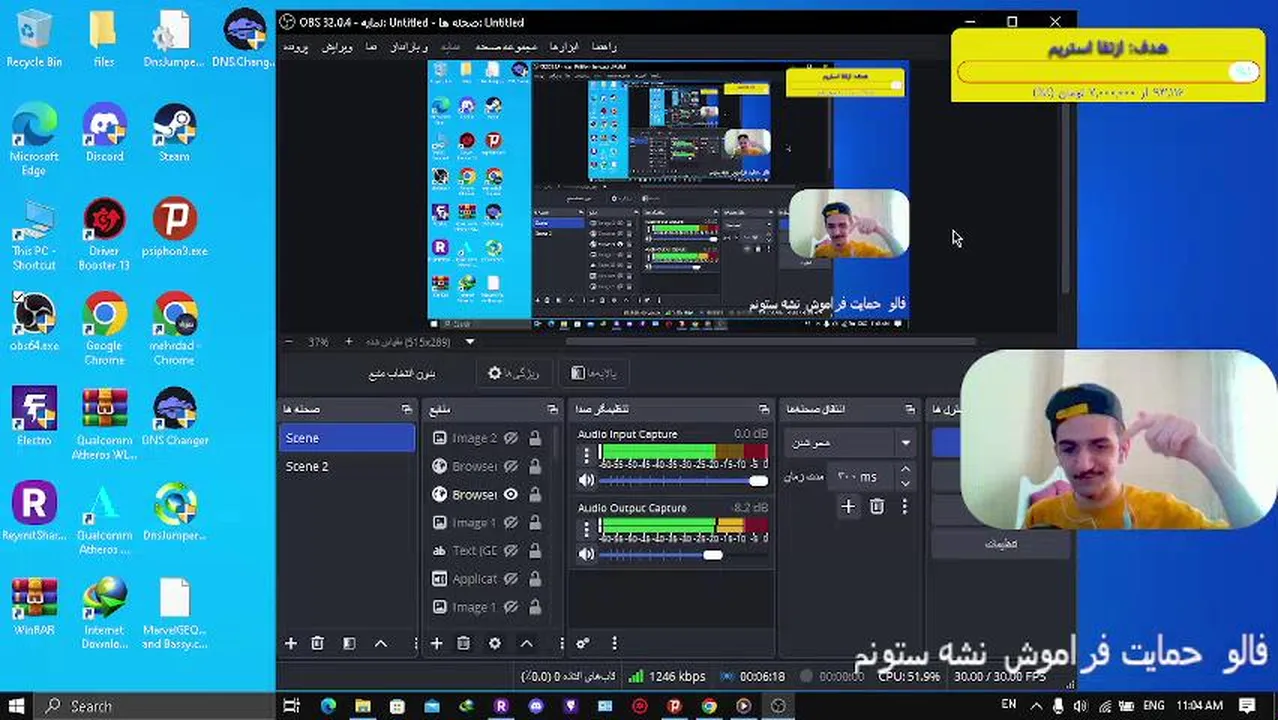
Task: Mute Audio Input Capture speaker icon
Action: click(586, 481)
